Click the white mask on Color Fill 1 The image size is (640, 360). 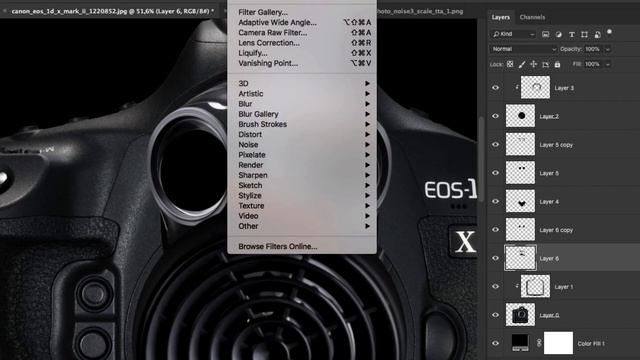click(558, 343)
